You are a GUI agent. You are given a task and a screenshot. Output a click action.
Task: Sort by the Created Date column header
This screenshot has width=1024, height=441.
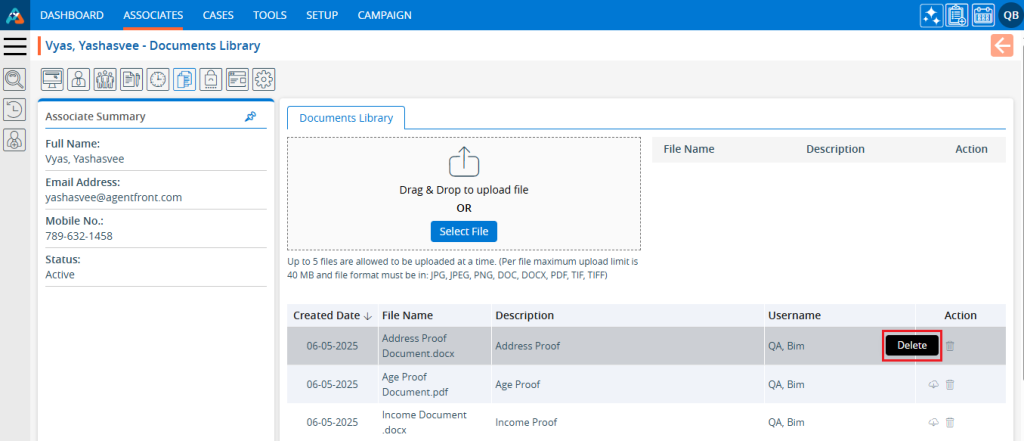[332, 315]
